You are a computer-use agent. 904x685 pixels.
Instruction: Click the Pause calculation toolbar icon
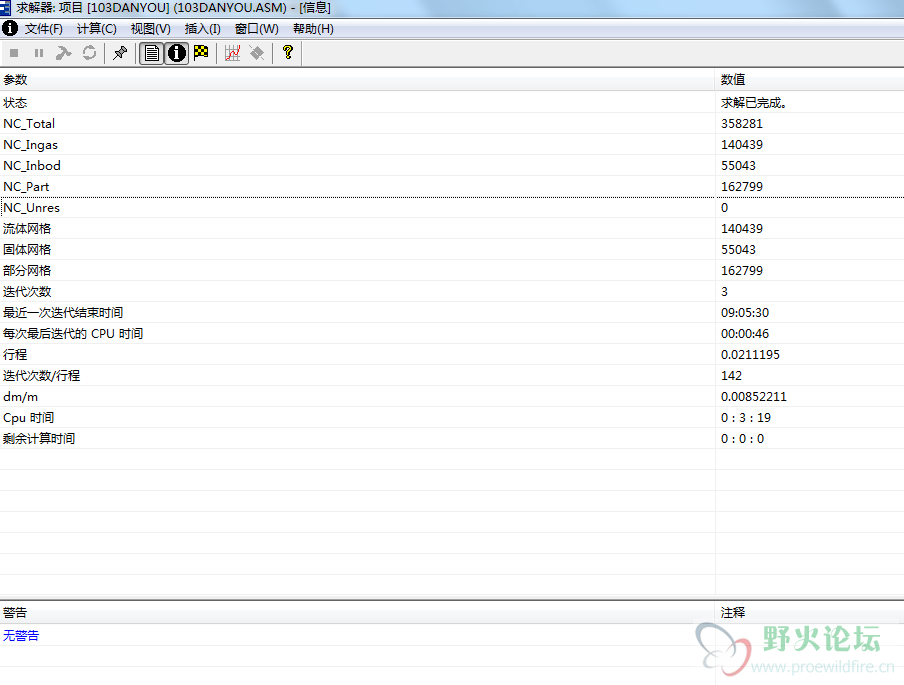(39, 53)
